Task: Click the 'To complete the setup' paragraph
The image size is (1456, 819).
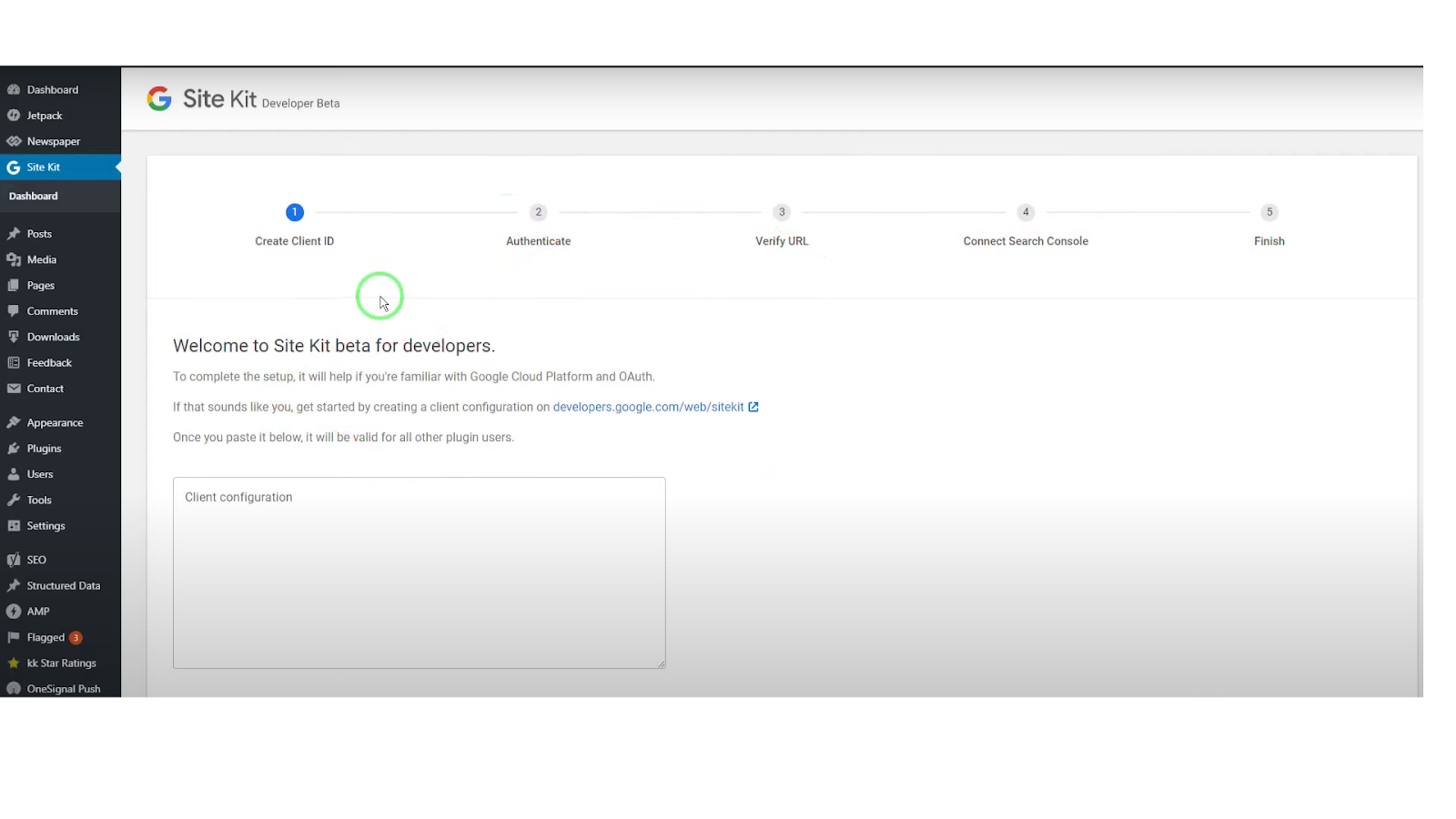Action: coord(414,377)
